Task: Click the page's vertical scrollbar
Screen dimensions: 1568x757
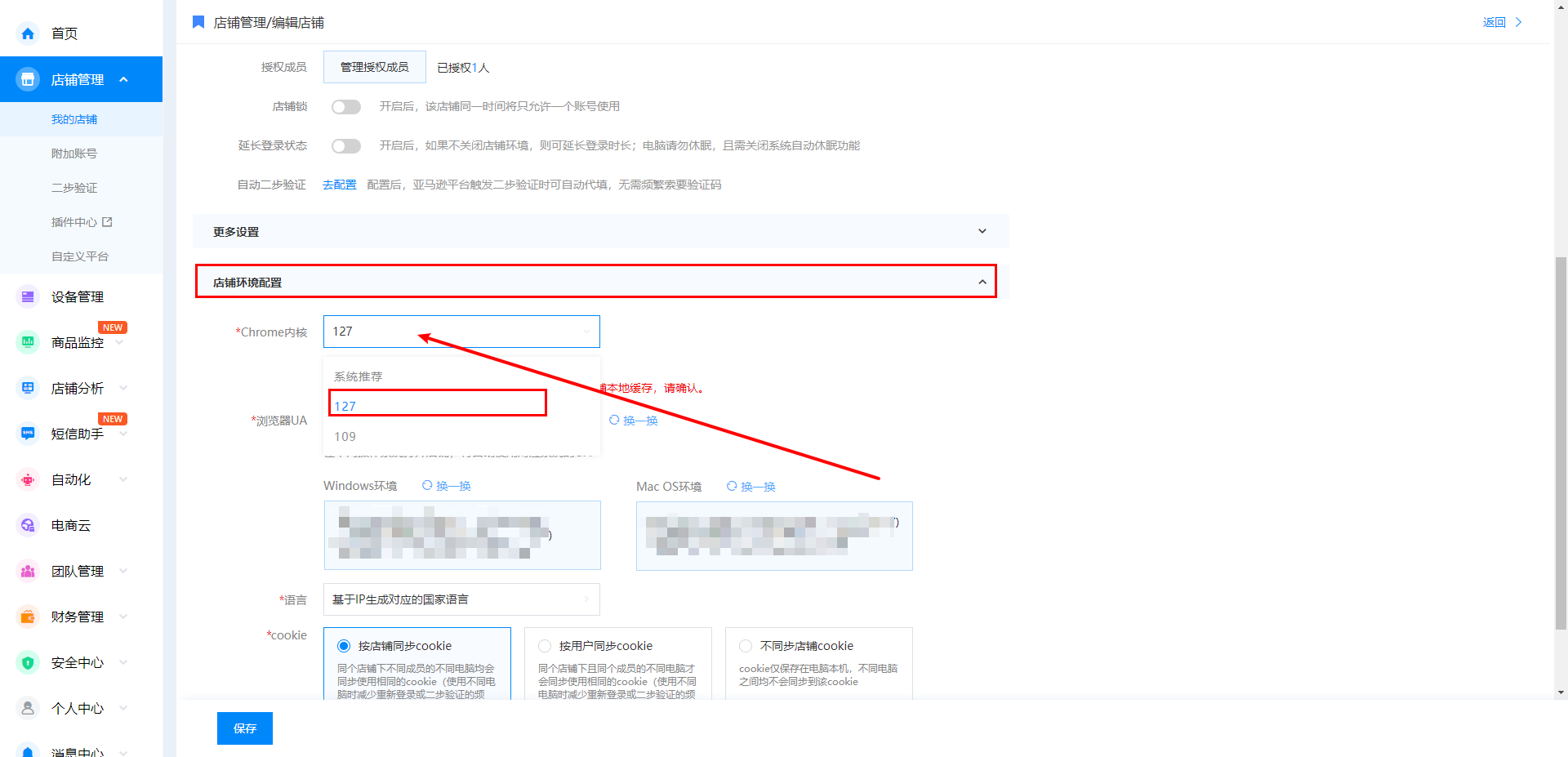Action: pyautogui.click(x=1561, y=441)
